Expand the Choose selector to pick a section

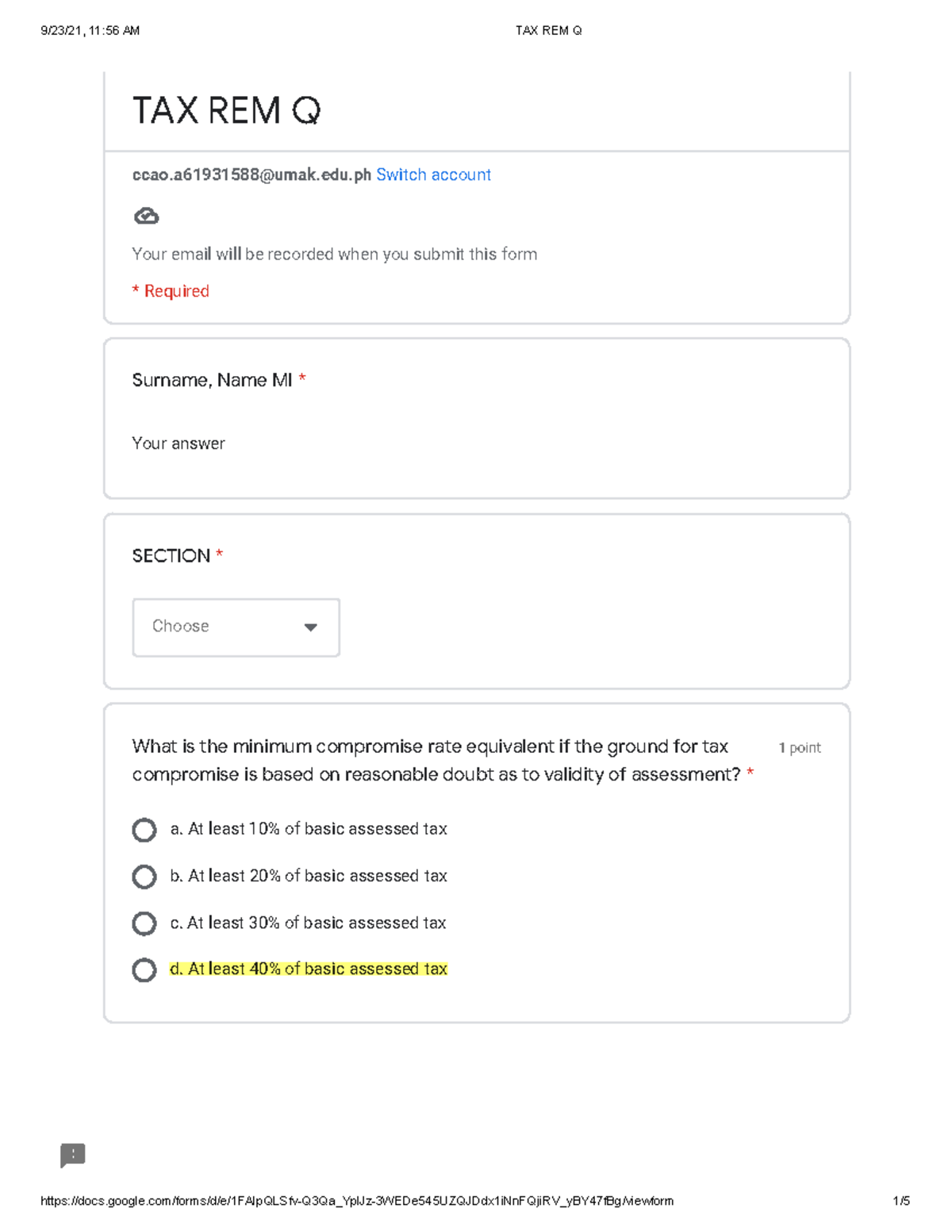pos(236,628)
